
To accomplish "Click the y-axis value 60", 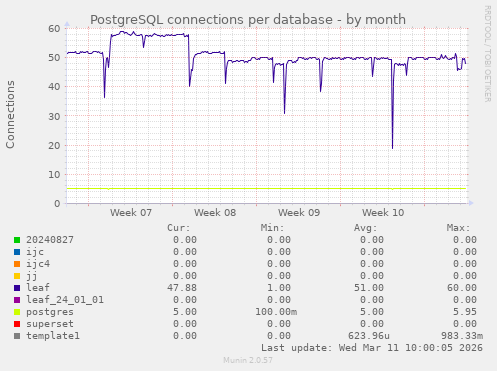I will (54, 29).
